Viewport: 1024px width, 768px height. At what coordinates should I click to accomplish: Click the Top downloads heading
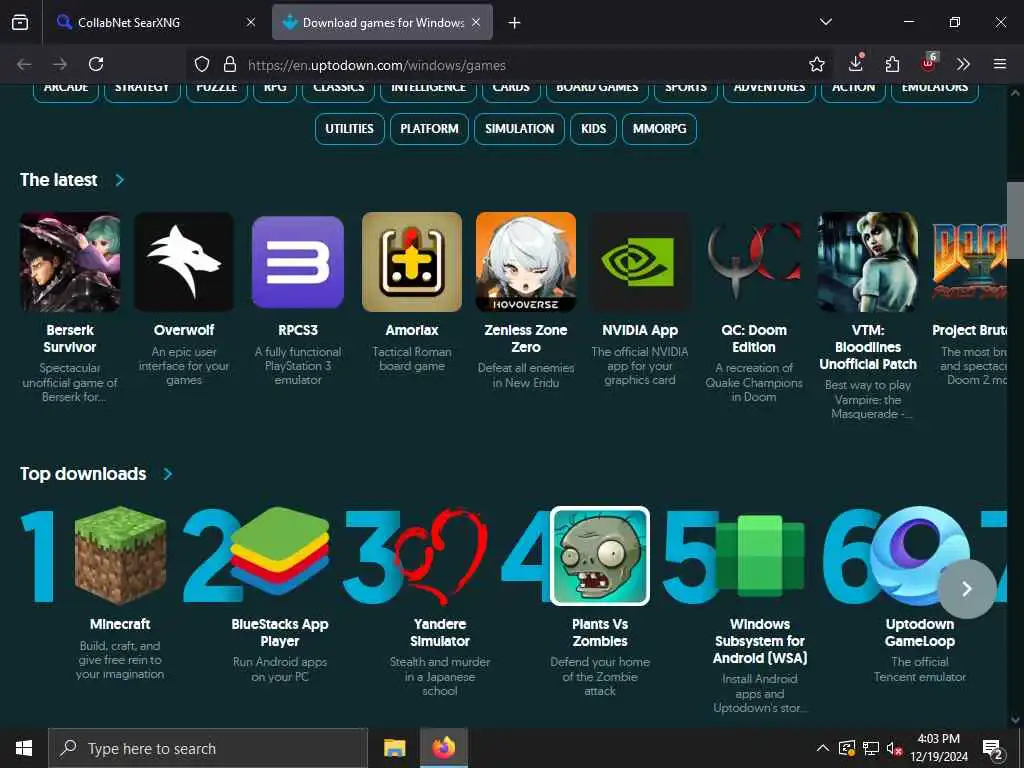[x=83, y=473]
